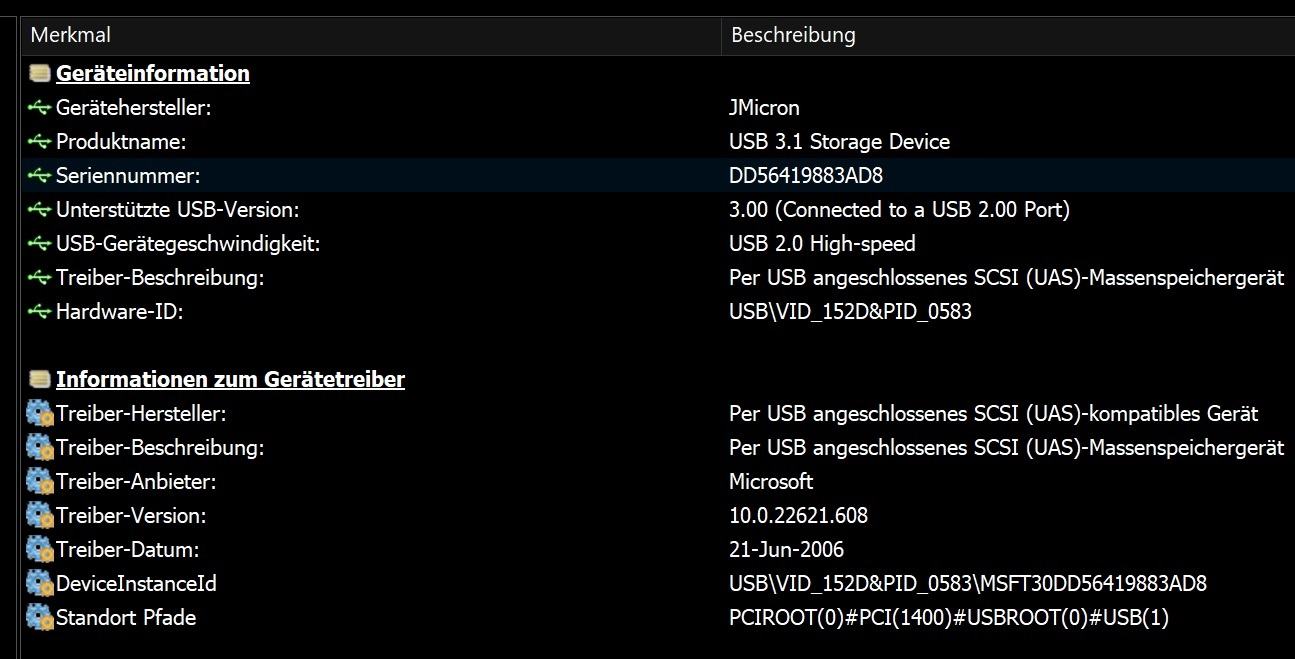Select the Informationen zum Gerätetreiber heading

pos(230,380)
